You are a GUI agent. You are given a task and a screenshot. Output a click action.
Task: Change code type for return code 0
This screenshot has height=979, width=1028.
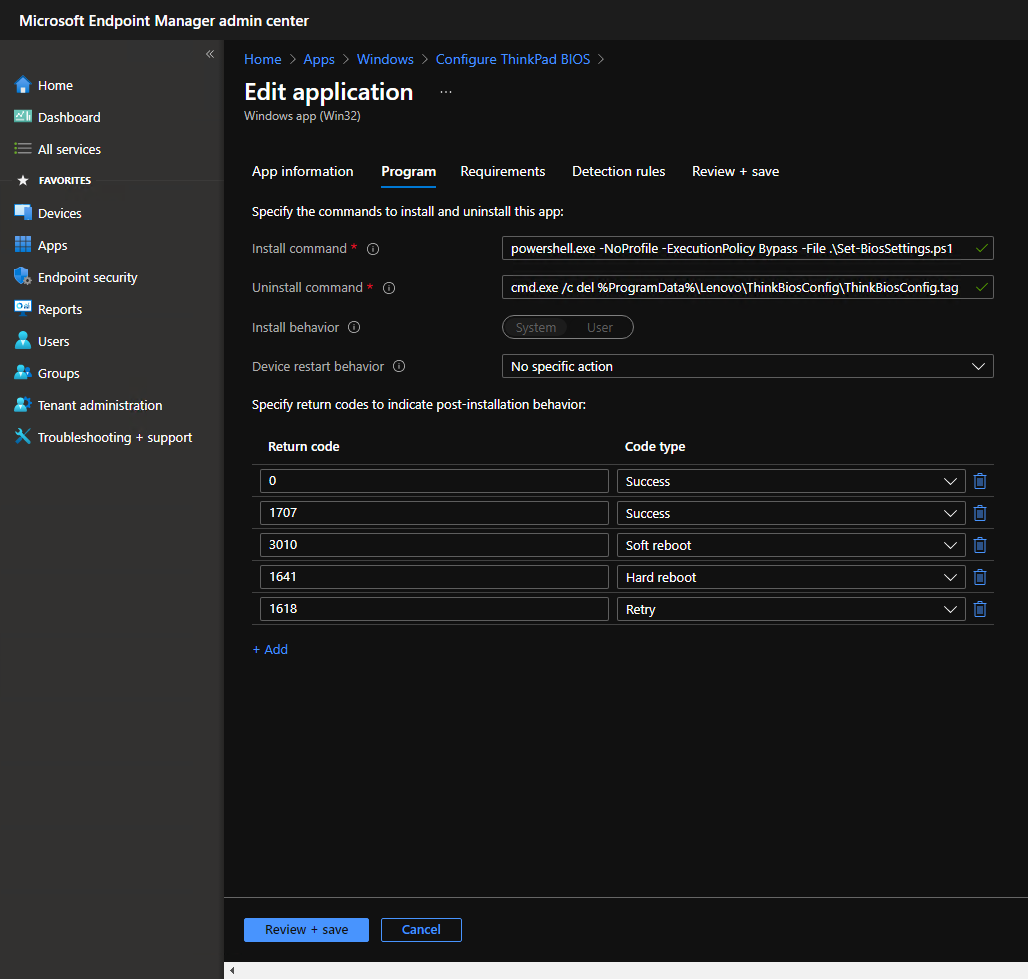point(791,481)
